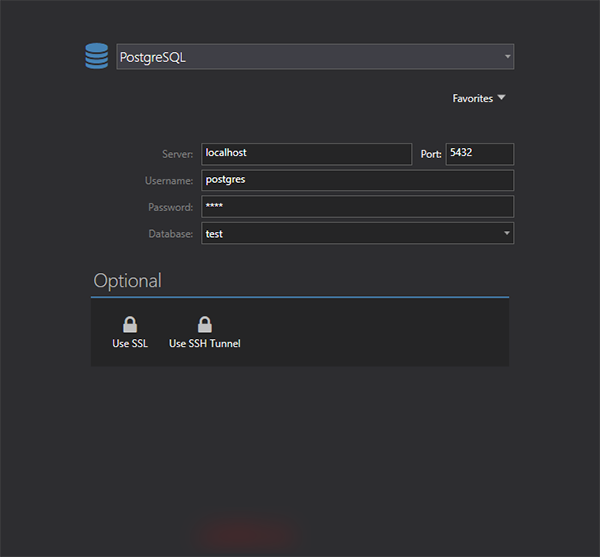Screen dimensions: 600x557
Task: Click the Server field containing localhost
Action: (307, 154)
